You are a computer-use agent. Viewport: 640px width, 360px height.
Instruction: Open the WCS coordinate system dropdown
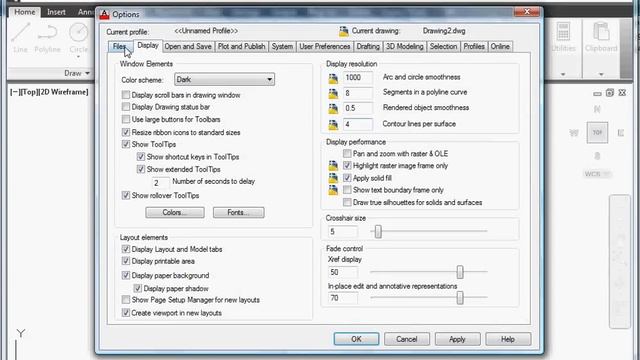597,174
